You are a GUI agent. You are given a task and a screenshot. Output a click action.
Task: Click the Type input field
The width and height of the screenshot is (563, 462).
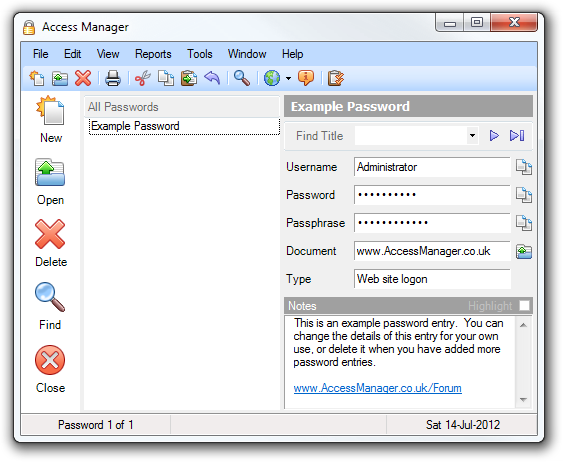pyautogui.click(x=432, y=279)
